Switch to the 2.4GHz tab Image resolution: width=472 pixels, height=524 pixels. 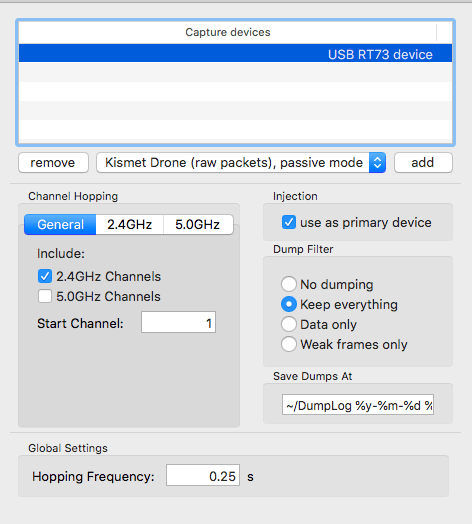(x=130, y=225)
